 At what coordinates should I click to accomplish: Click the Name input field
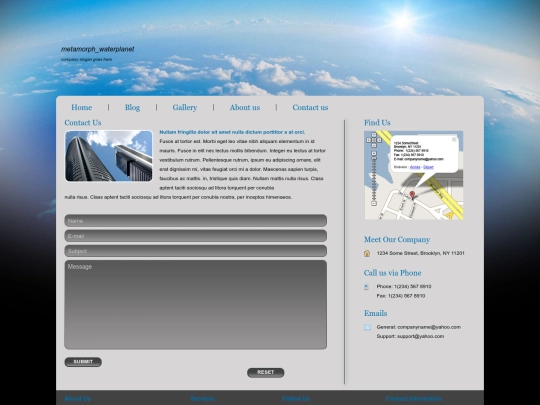[196, 221]
